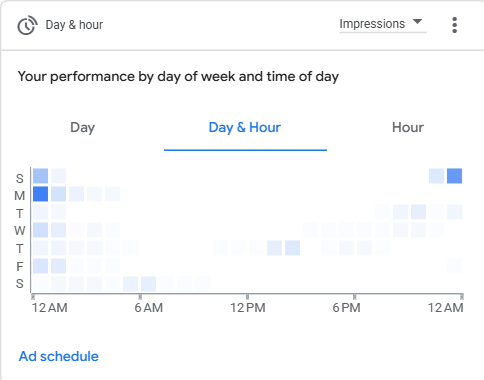Click the Monday 1 AM heatmap cell
The width and height of the screenshot is (484, 380).
58,194
